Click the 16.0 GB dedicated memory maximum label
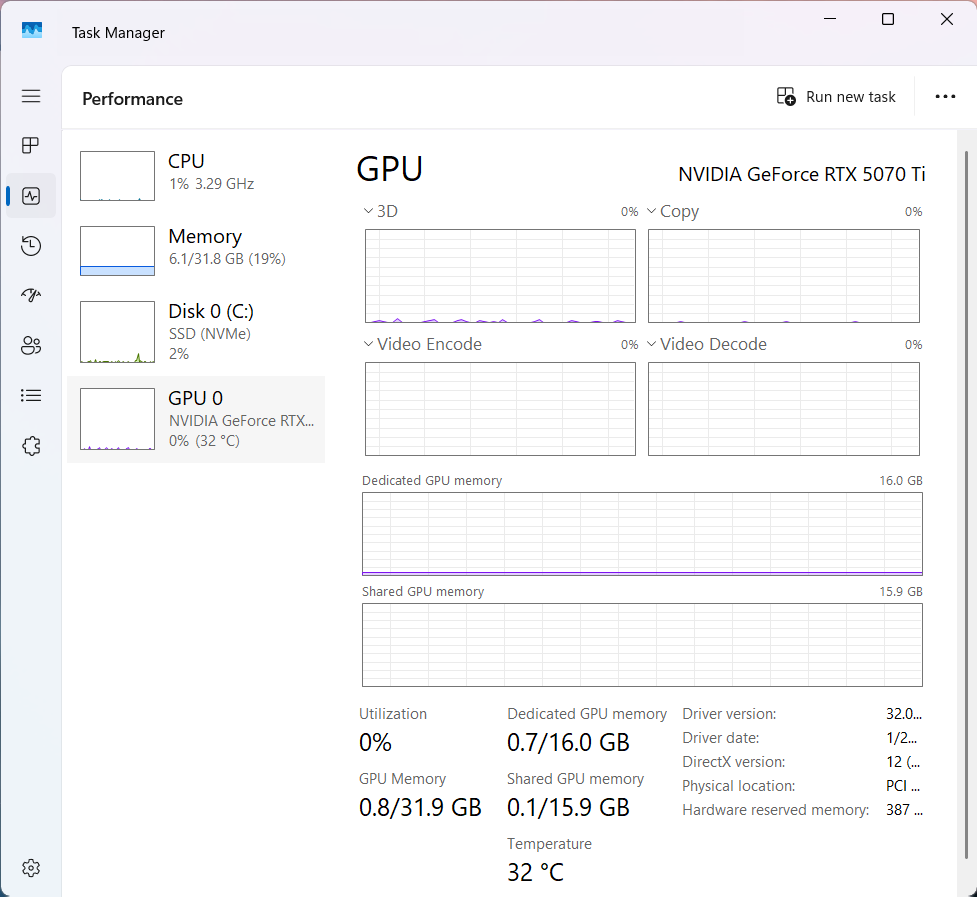The width and height of the screenshot is (977, 897). click(x=900, y=481)
